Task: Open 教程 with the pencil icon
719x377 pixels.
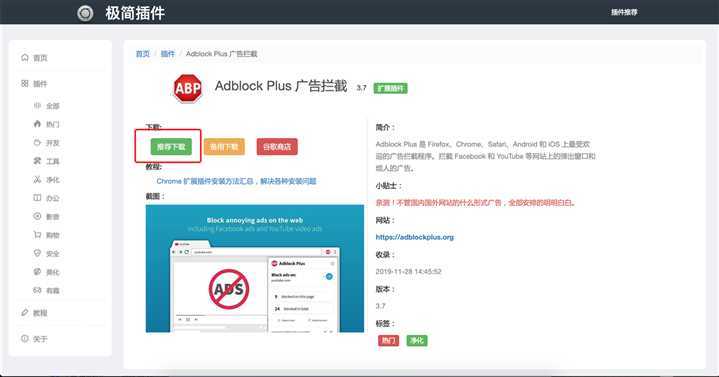Action: click(x=25, y=312)
